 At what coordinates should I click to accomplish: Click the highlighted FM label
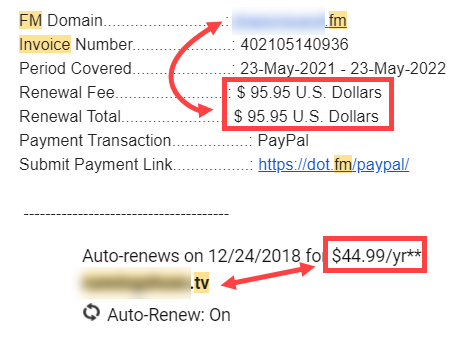(30, 20)
